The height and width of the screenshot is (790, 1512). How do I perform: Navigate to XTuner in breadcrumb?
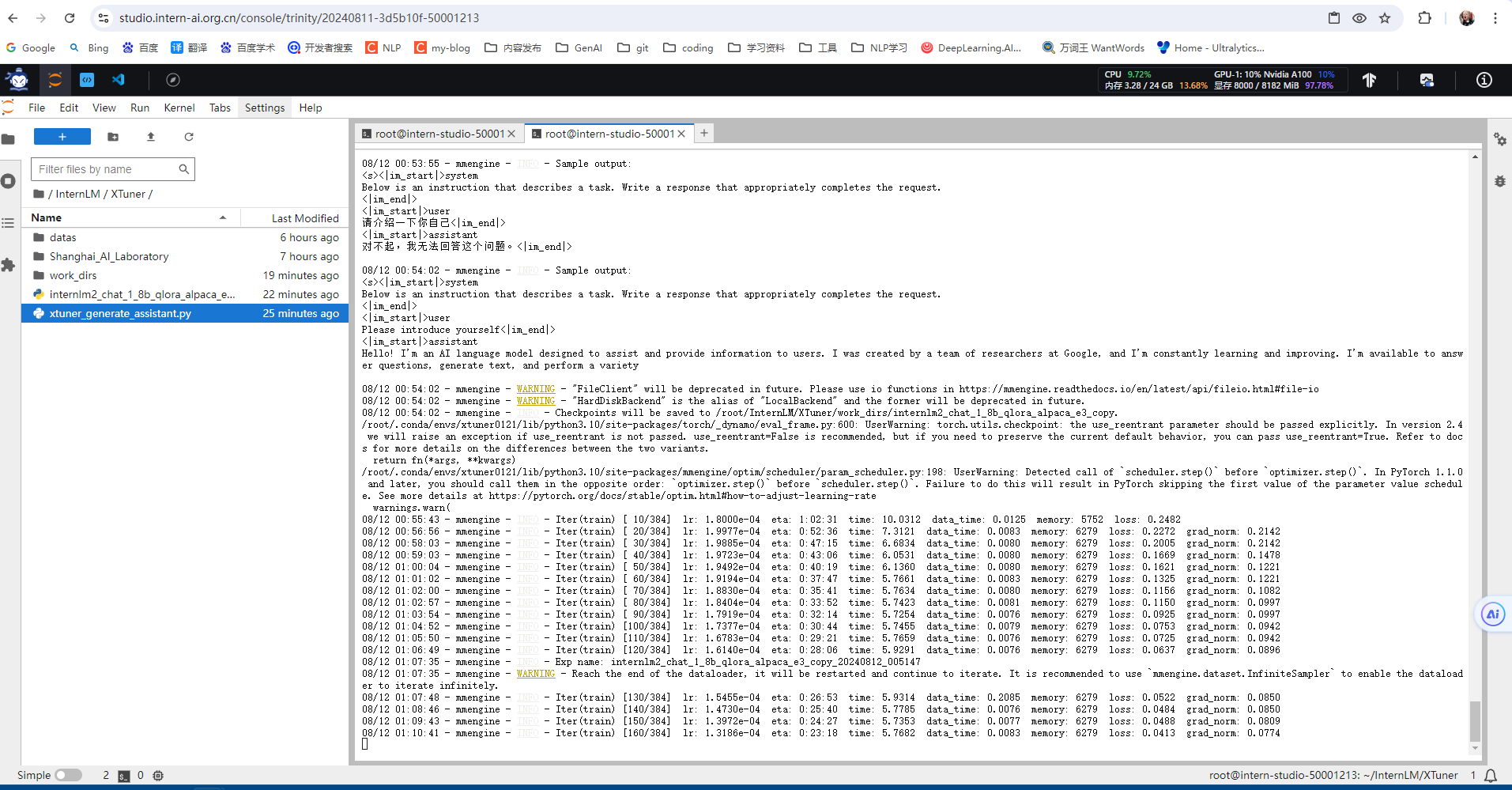click(128, 194)
